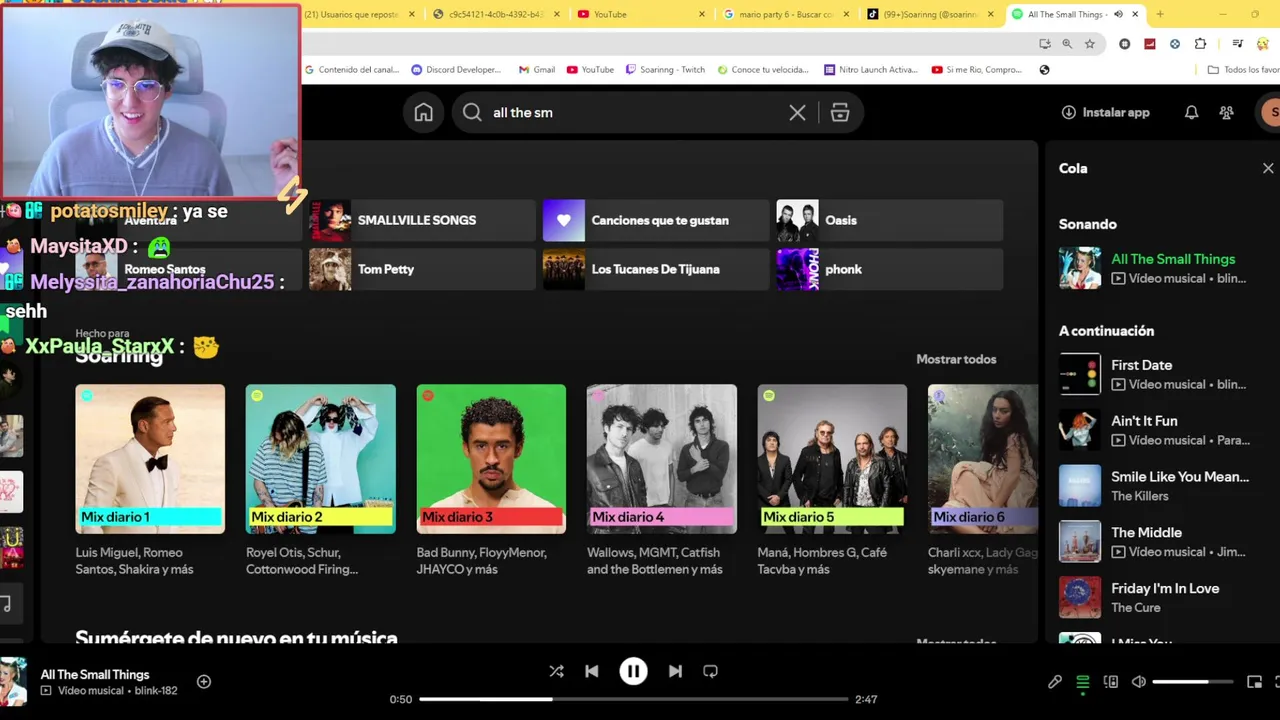Open SMALLVILLE SONGS playlist tile
The width and height of the screenshot is (1280, 720).
click(422, 220)
